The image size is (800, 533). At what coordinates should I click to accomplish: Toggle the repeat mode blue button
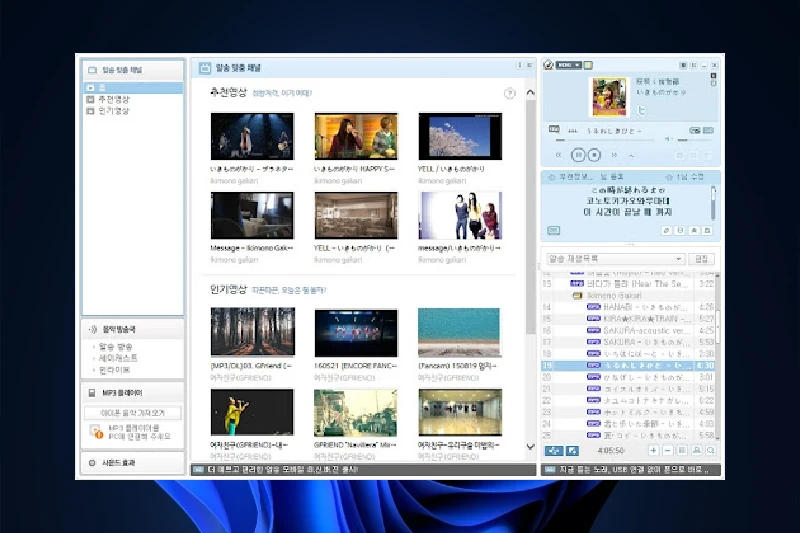point(572,451)
